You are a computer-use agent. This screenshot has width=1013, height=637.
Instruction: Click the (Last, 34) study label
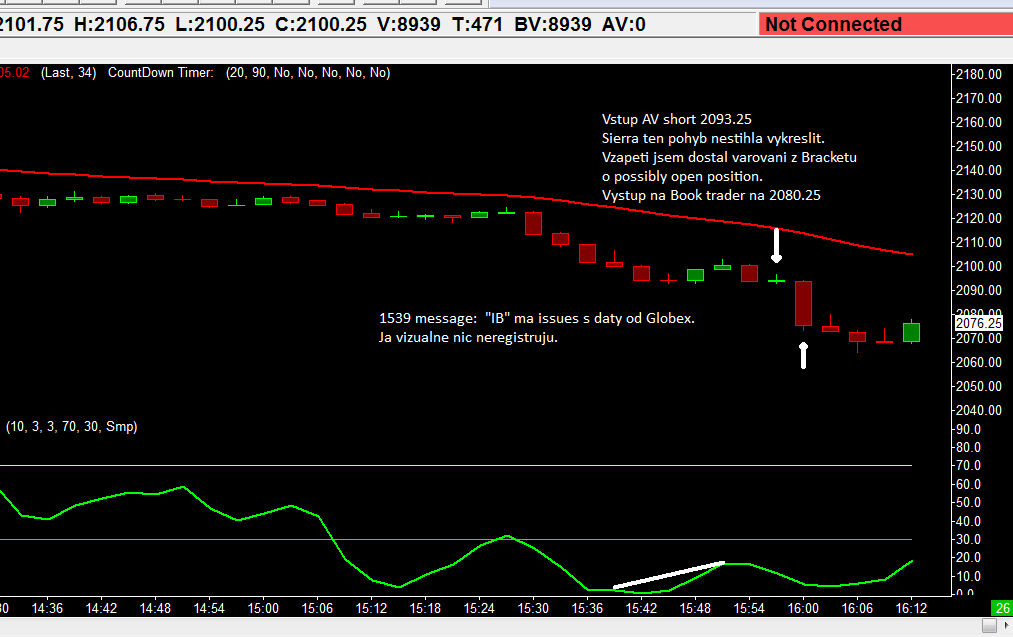tap(68, 73)
